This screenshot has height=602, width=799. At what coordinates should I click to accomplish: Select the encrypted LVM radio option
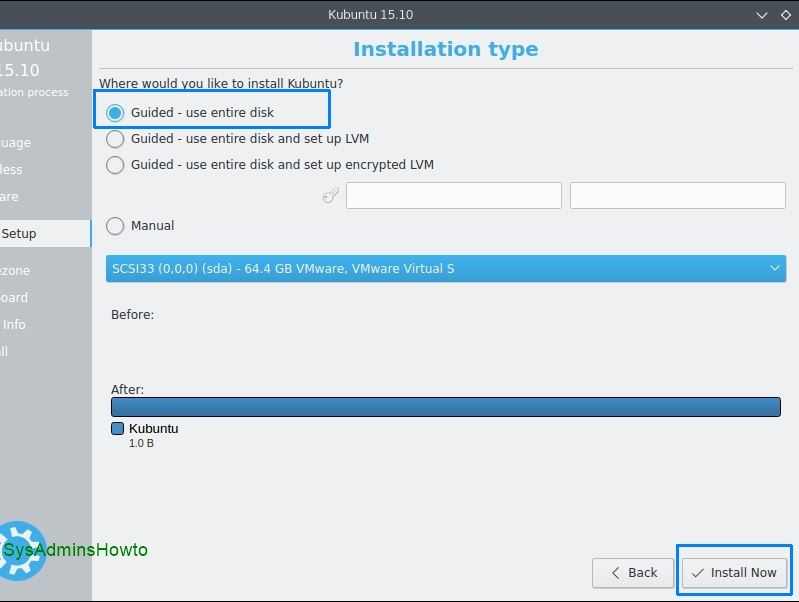116,165
